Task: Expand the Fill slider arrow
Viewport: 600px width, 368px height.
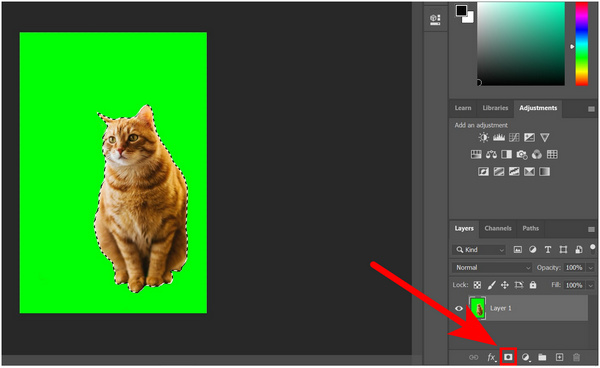Action: 591,285
